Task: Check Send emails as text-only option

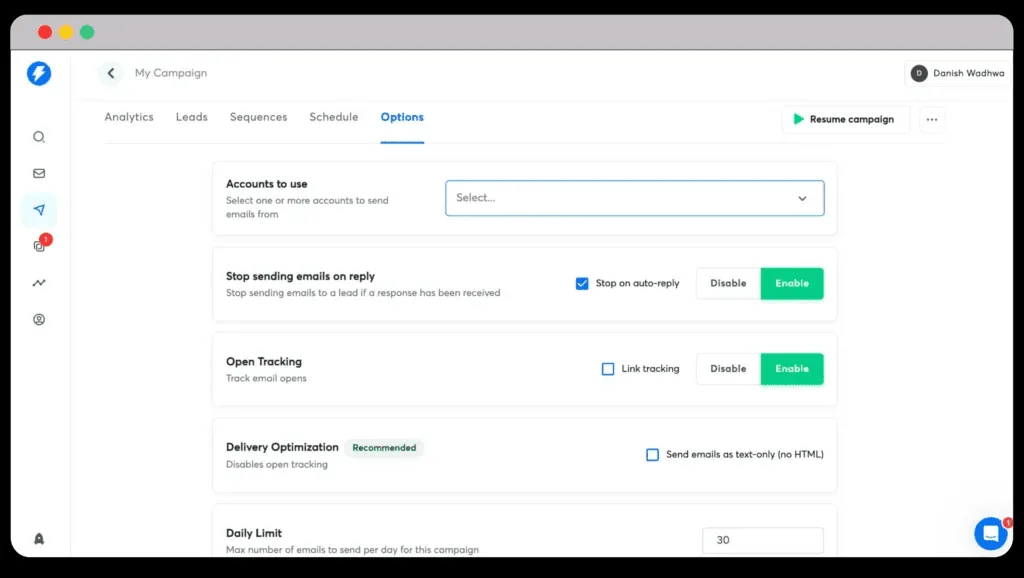Action: click(x=652, y=454)
